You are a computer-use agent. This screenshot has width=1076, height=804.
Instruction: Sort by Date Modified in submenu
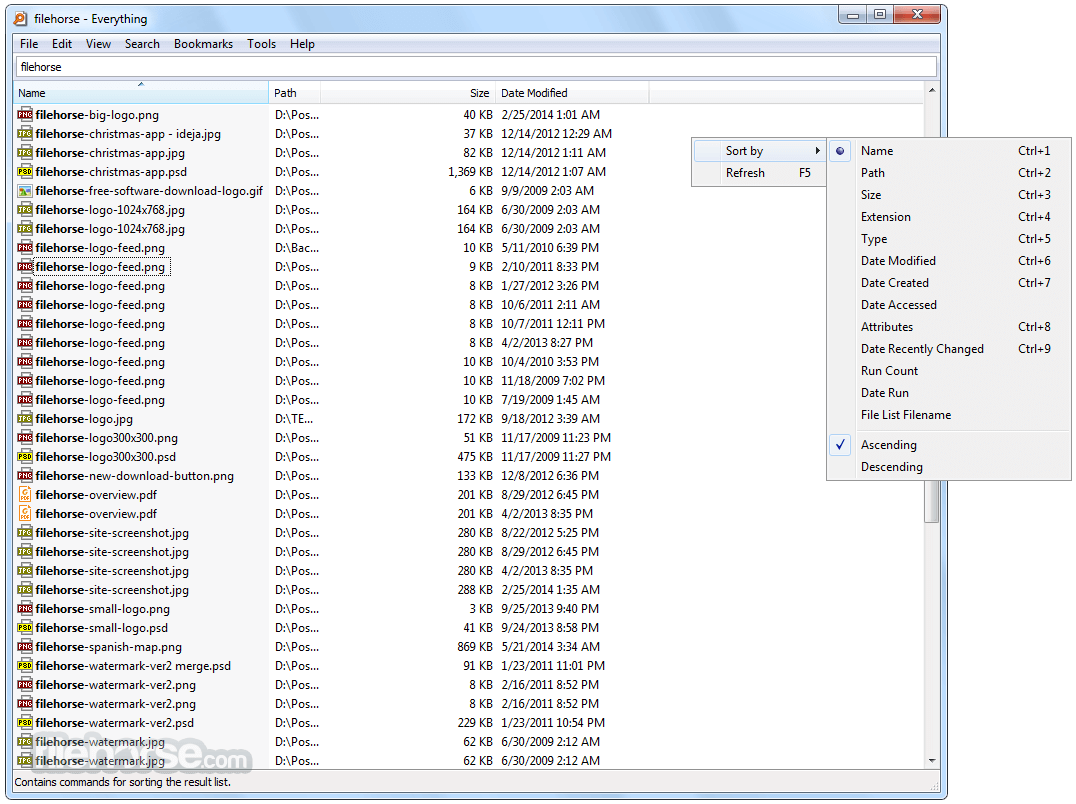point(949,261)
